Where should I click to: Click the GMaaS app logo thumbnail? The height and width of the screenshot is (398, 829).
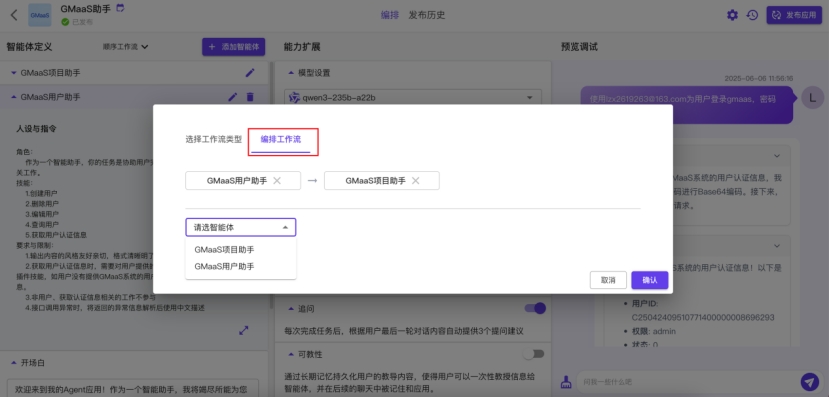click(40, 15)
